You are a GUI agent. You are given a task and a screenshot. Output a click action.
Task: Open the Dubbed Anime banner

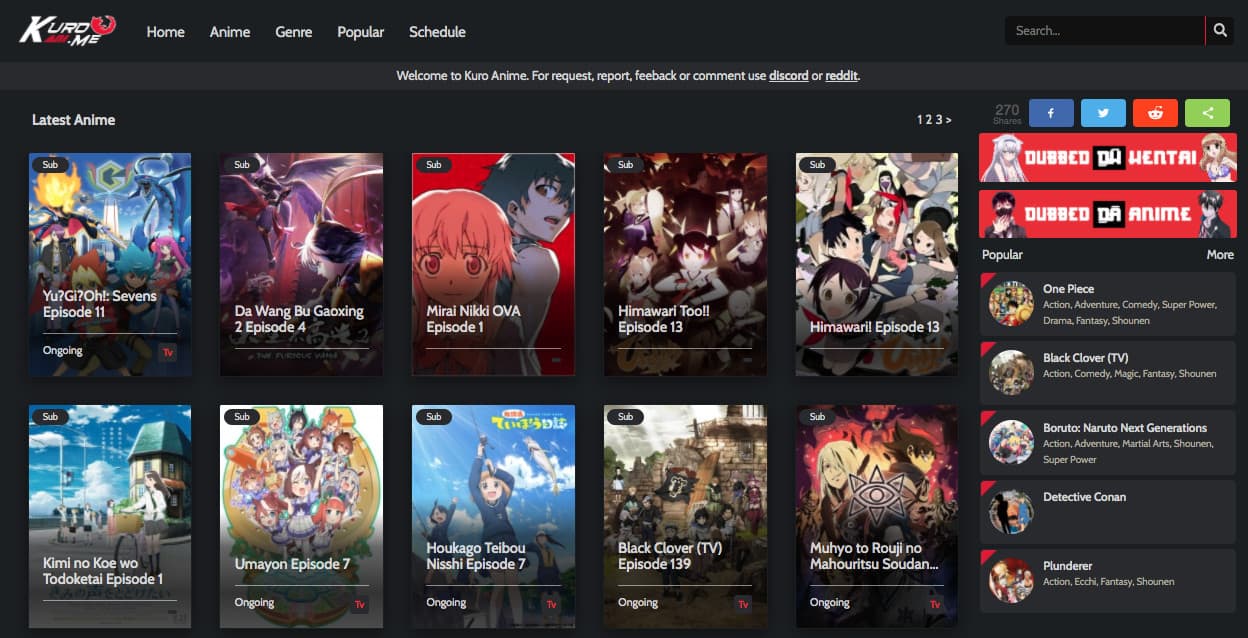pos(1108,214)
